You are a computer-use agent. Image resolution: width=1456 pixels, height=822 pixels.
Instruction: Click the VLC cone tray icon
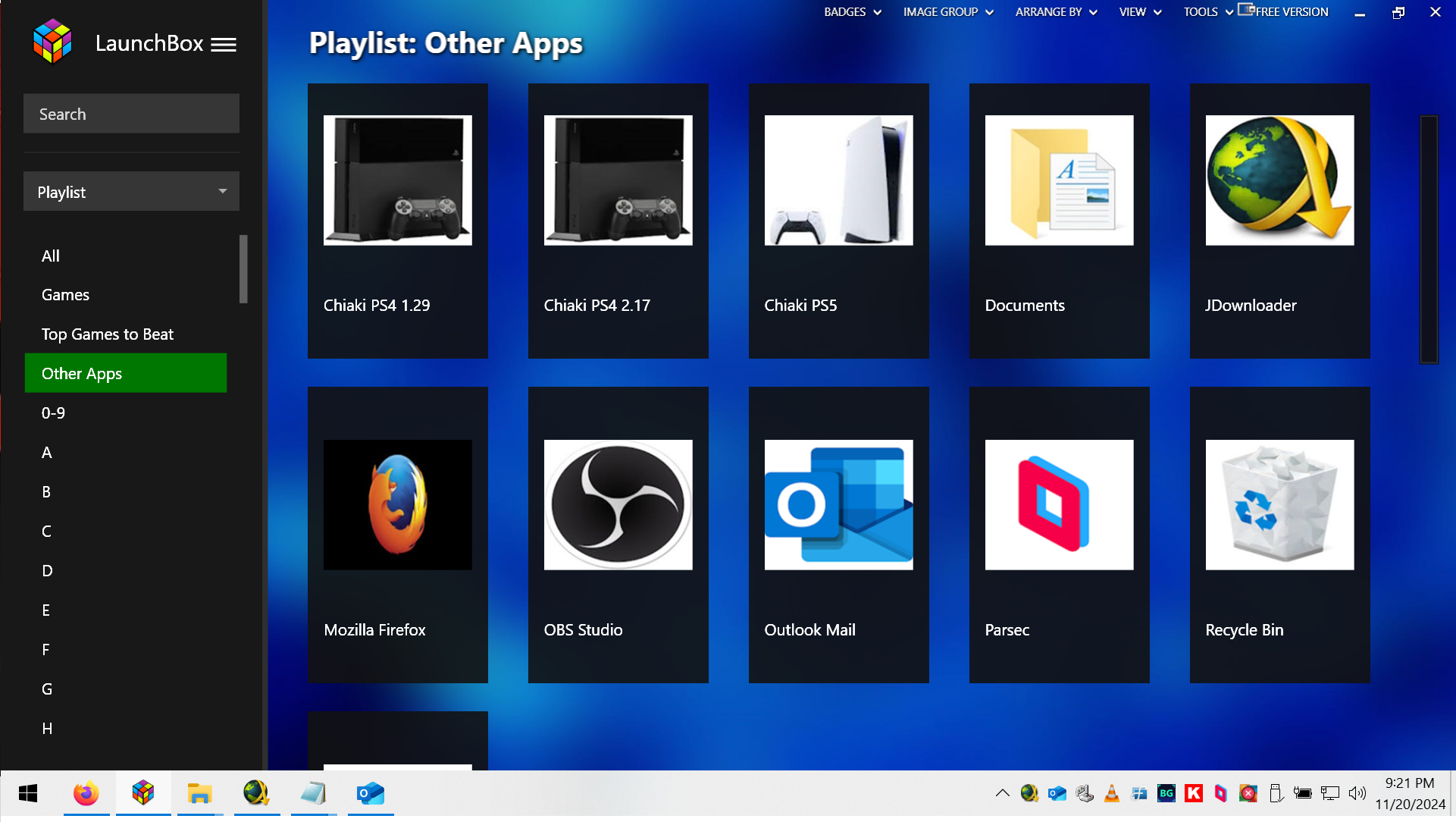click(x=1112, y=793)
